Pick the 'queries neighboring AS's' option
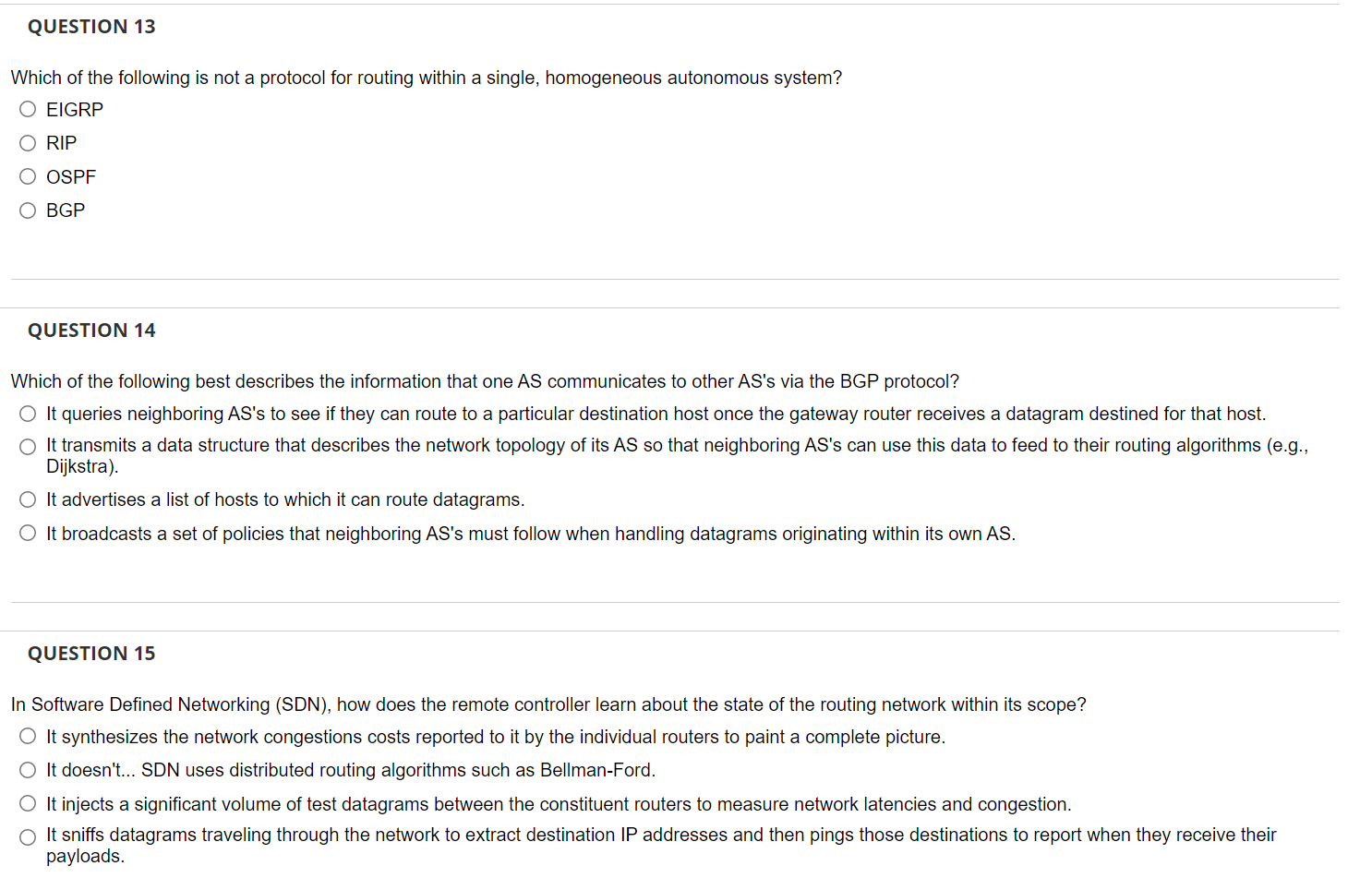Viewport: 1372px width, 890px height. 28,413
